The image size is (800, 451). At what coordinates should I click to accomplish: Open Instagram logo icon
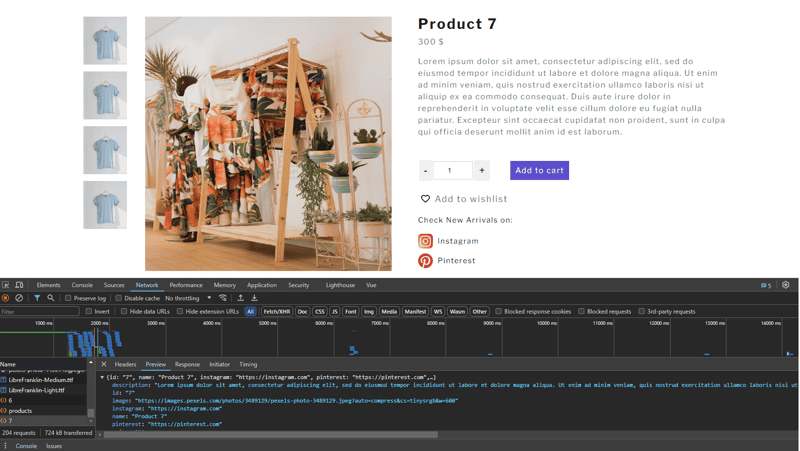(x=426, y=241)
